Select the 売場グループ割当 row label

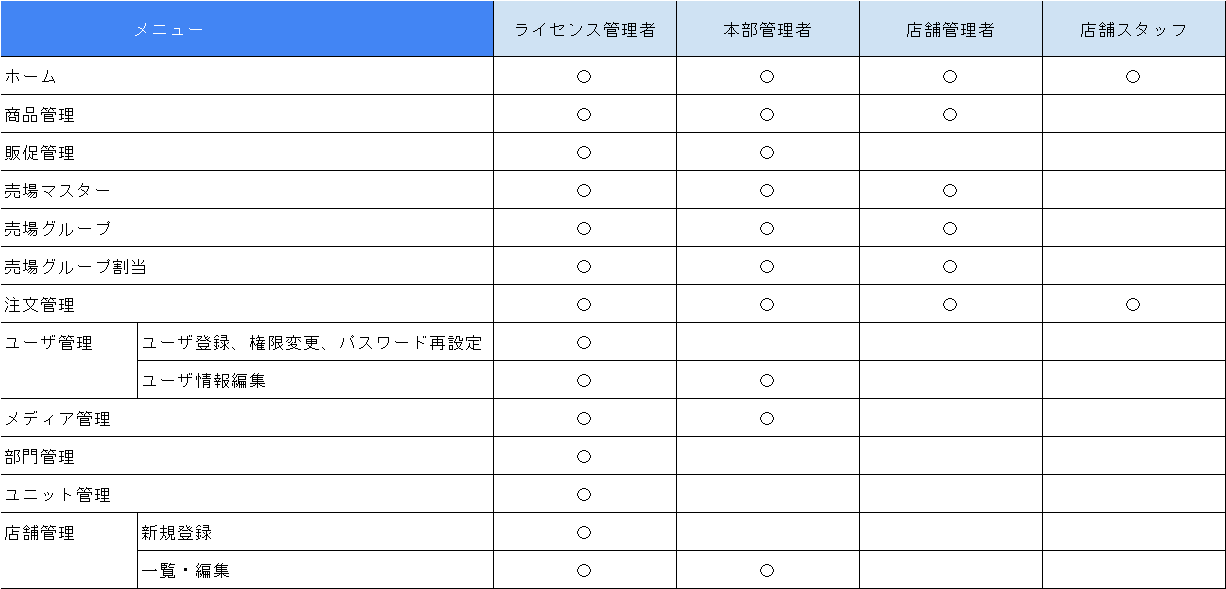point(76,267)
